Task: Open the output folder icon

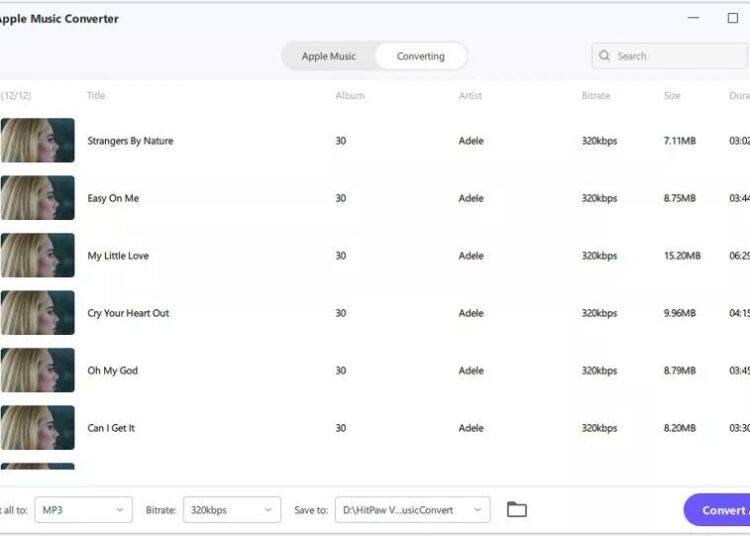Action: (517, 509)
